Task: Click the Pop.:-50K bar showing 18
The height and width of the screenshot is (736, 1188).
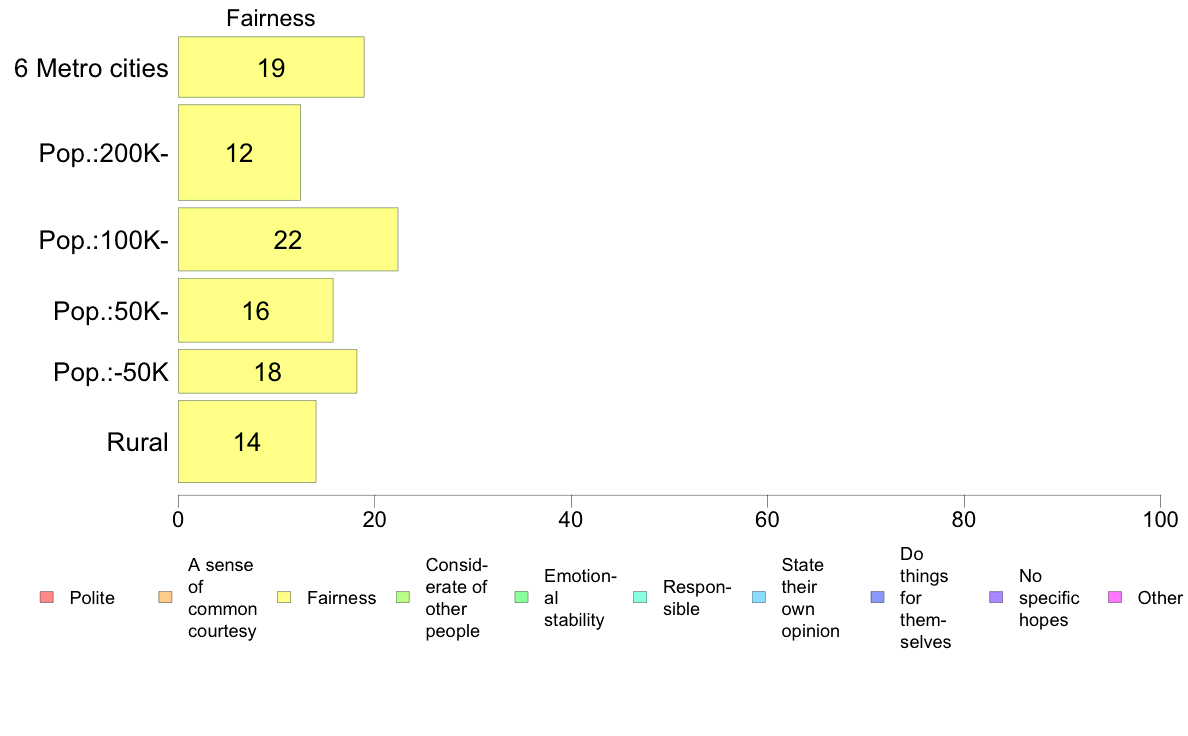Action: [267, 371]
